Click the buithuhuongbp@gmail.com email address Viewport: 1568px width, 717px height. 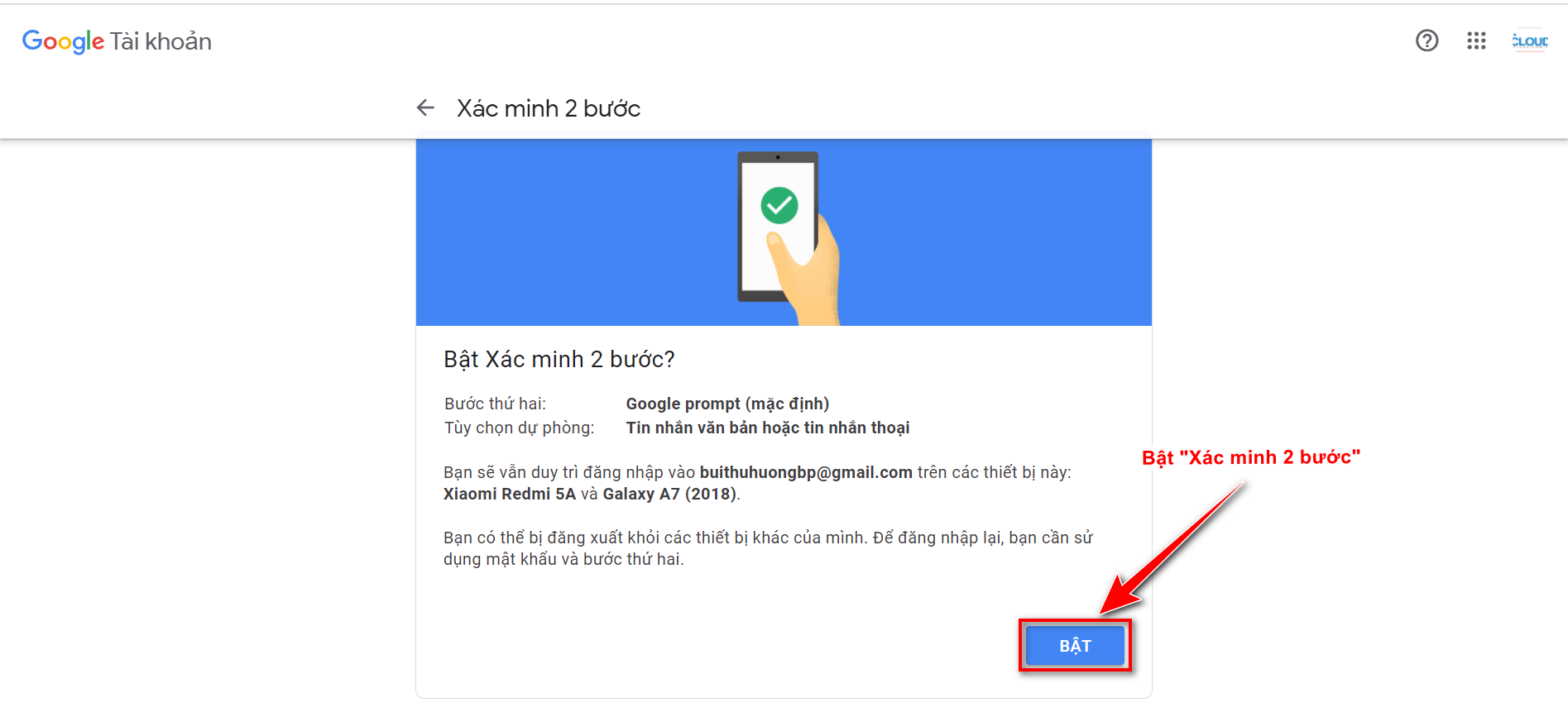tap(806, 472)
